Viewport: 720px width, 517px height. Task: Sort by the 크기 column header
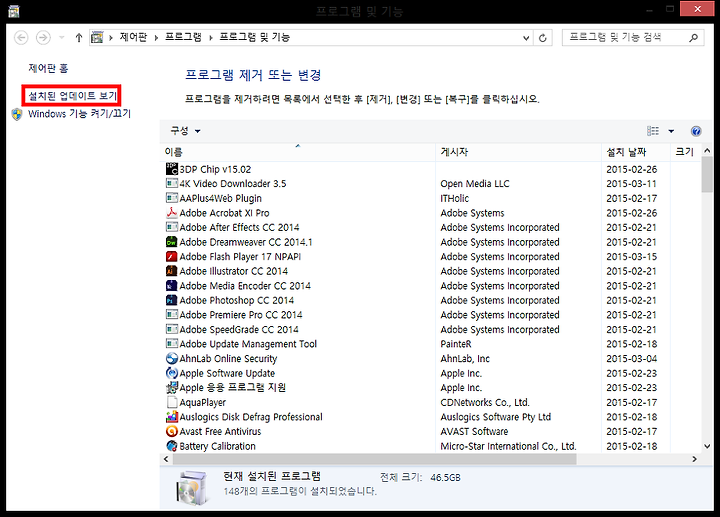pos(686,152)
